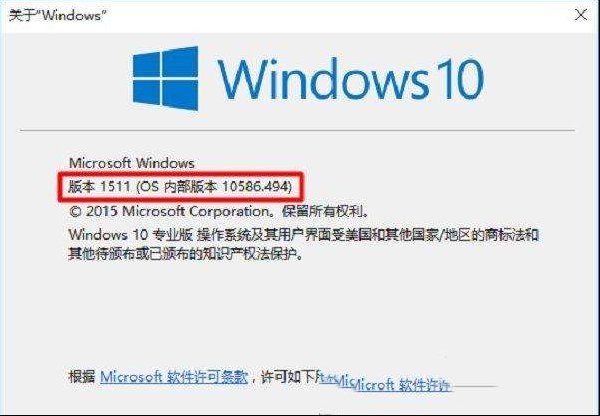Close the About Windows dialog
The image size is (600, 416).
pos(581,15)
